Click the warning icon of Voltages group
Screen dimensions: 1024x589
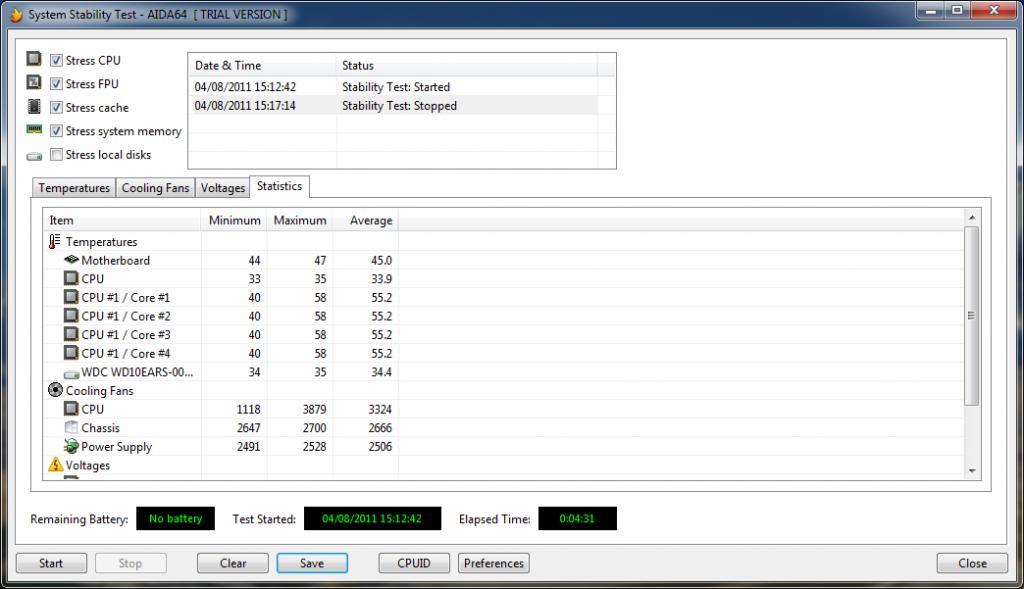point(56,464)
